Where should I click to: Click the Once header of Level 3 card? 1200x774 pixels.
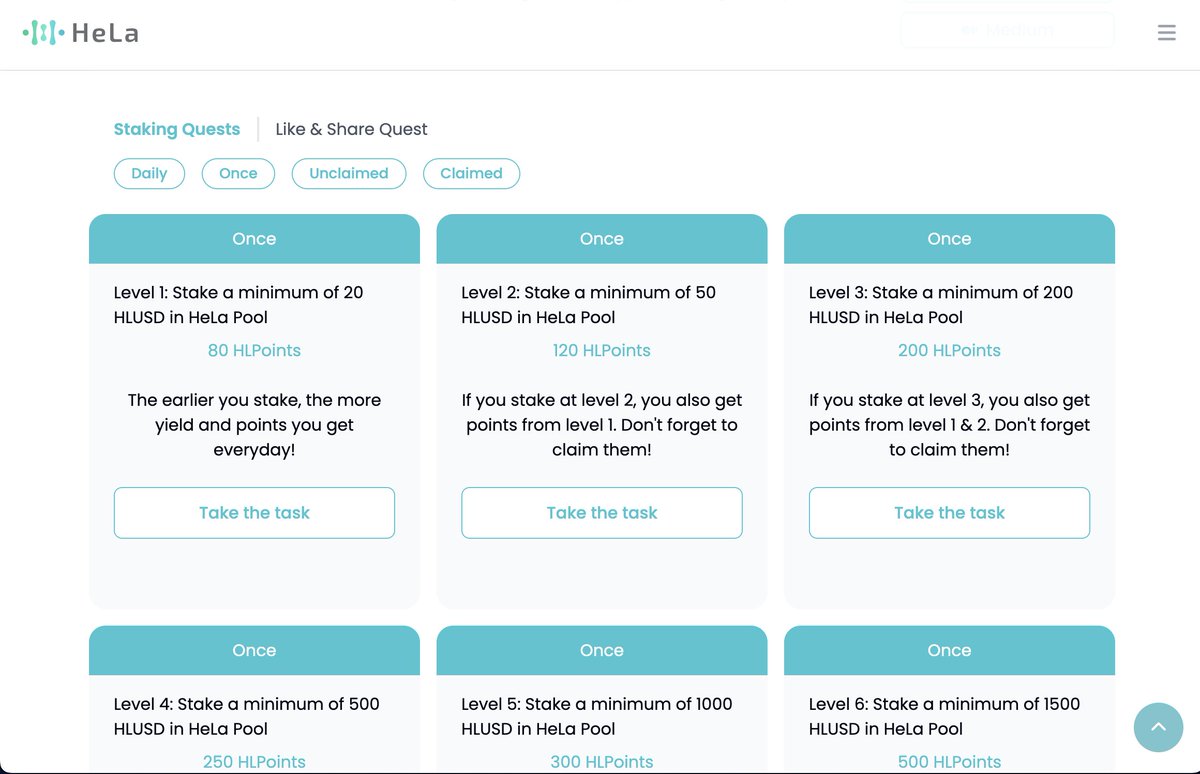coord(949,239)
